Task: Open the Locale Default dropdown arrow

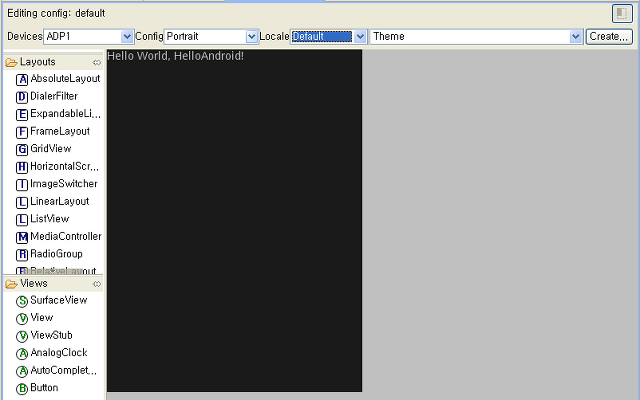Action: click(360, 37)
